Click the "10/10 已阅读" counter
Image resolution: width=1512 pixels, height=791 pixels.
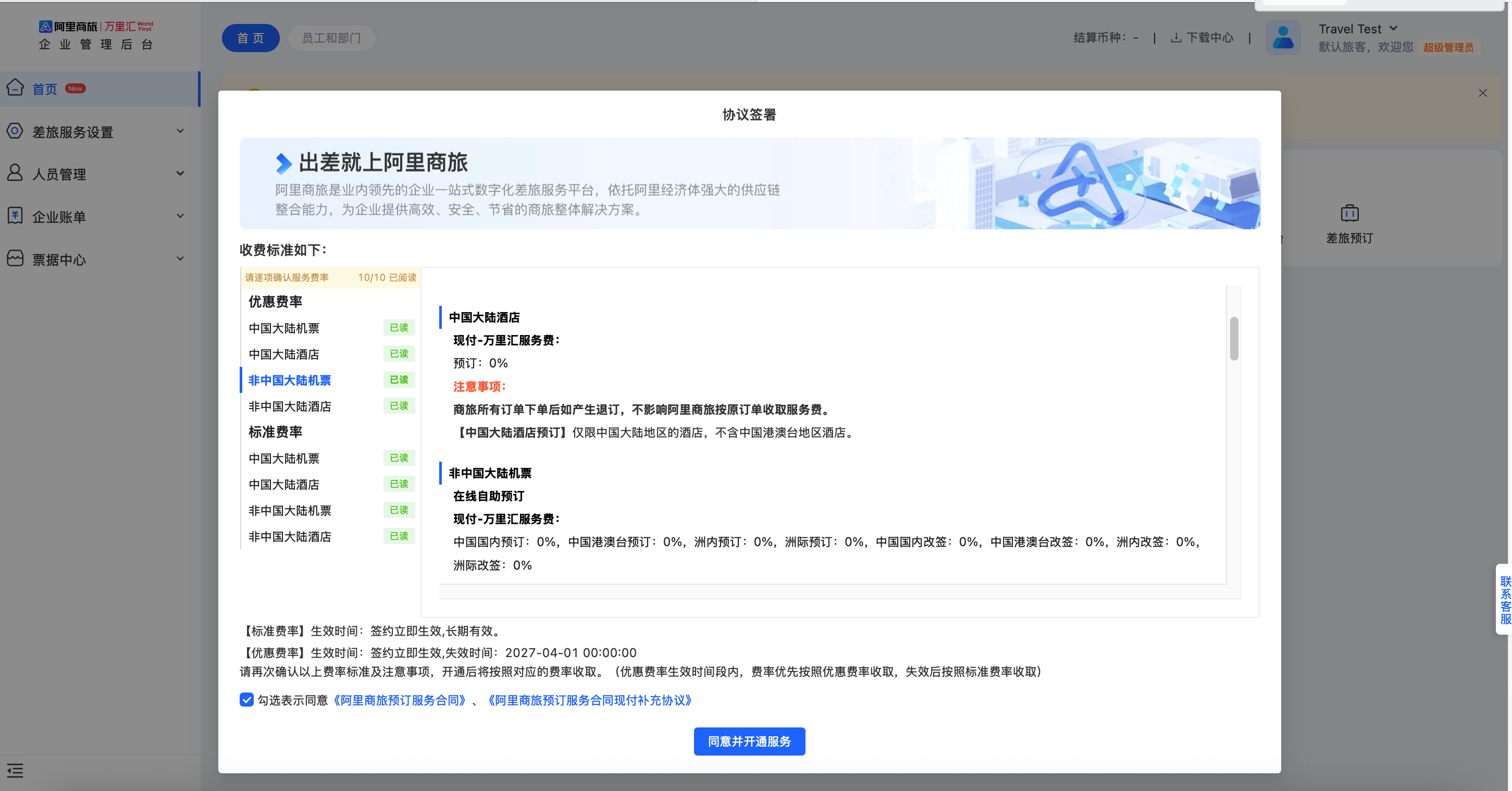tap(387, 277)
